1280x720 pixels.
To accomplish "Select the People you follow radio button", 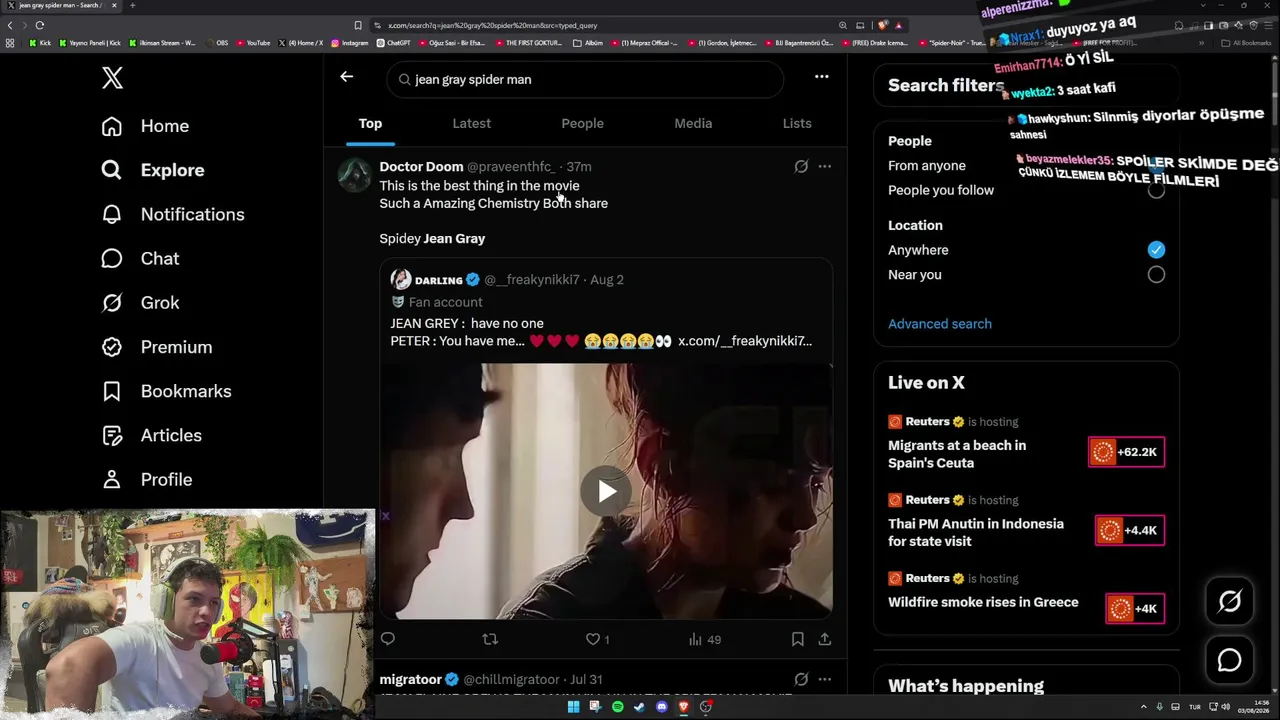I will 1156,190.
